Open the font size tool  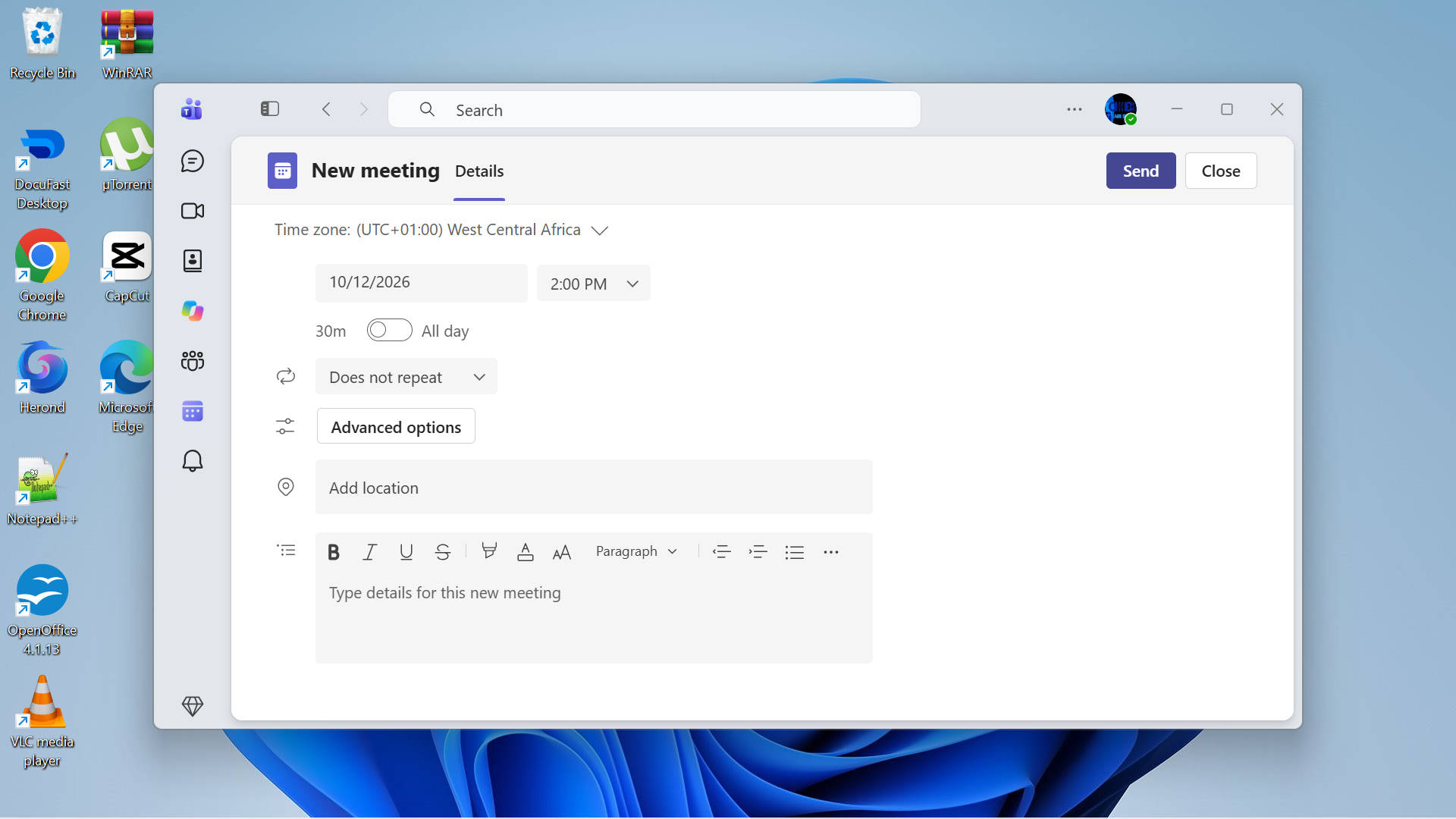[x=562, y=552]
